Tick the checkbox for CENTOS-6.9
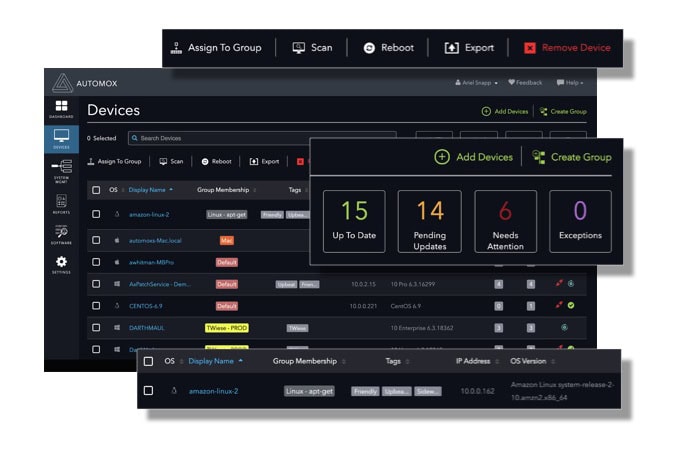The width and height of the screenshot is (700, 466). point(96,306)
